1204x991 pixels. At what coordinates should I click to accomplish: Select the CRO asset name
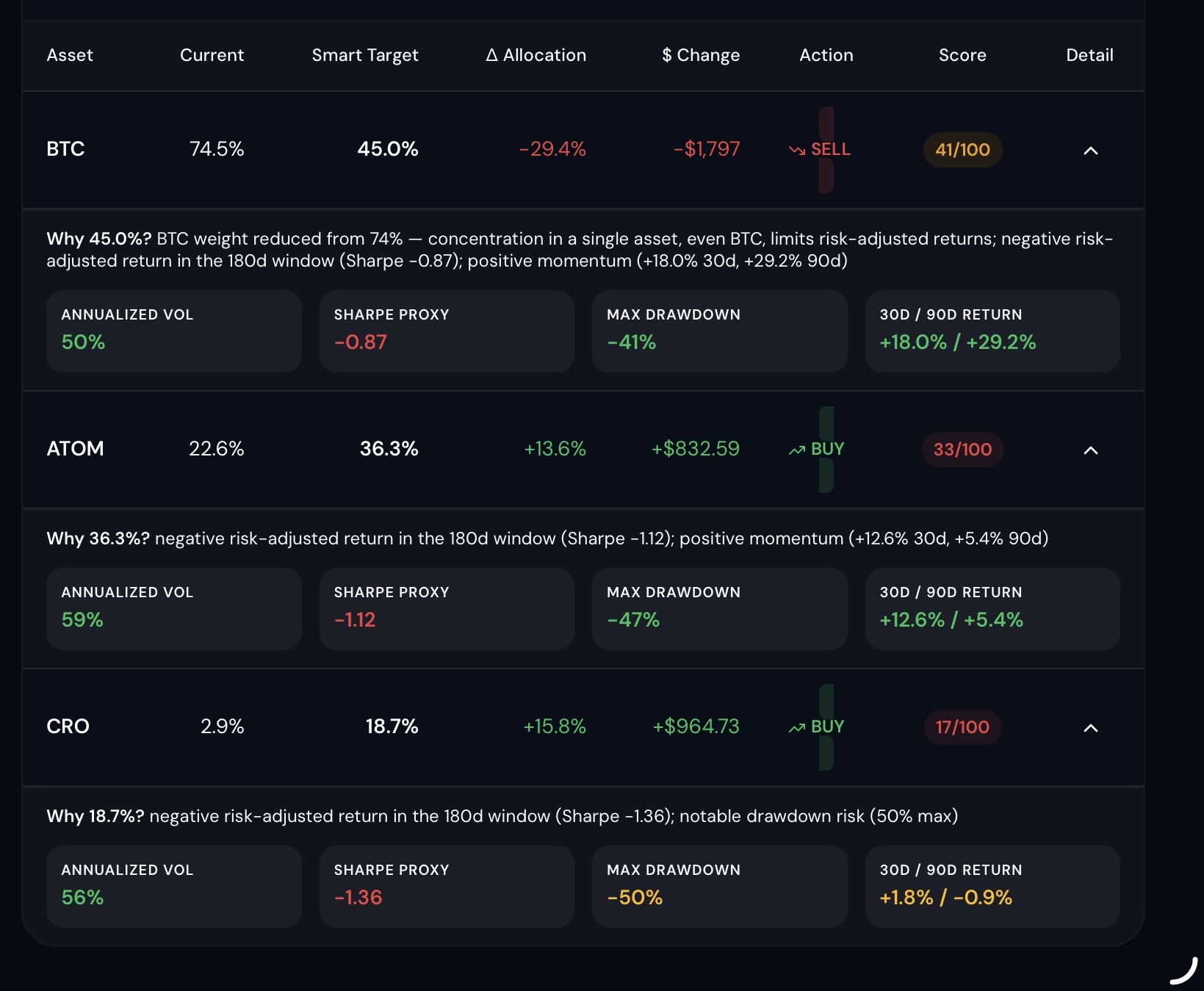68,727
